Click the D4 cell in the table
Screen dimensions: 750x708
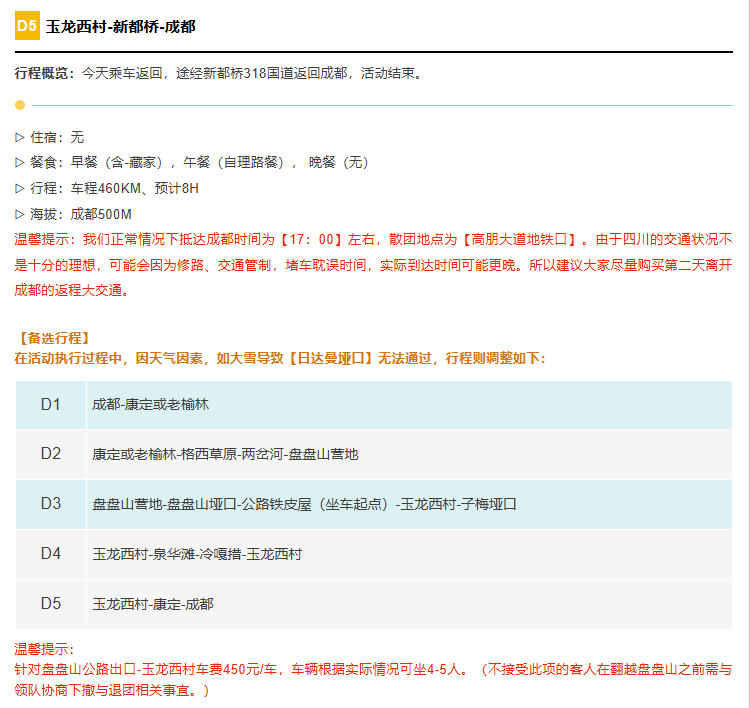tap(51, 554)
